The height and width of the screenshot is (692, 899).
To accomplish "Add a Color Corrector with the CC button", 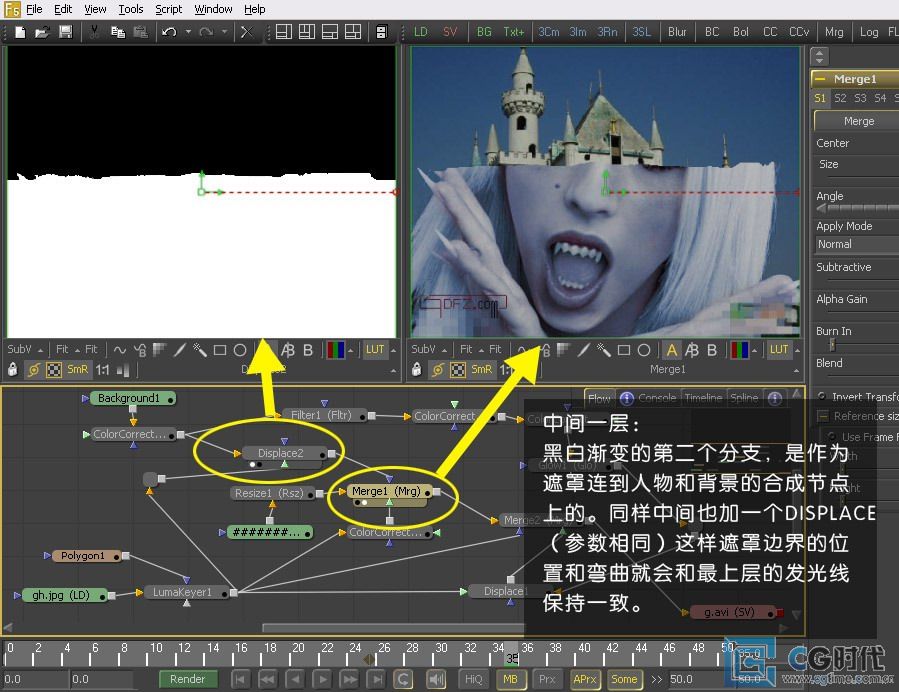I will click(x=770, y=32).
